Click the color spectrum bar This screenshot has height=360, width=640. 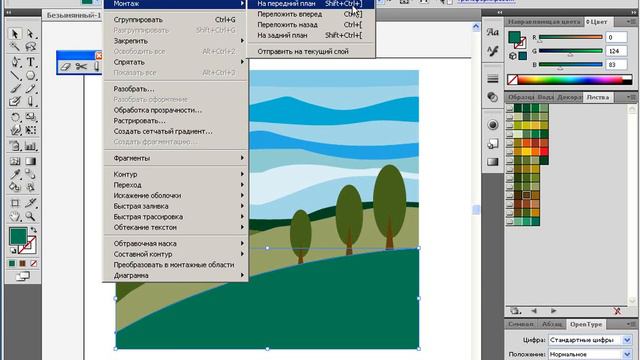pyautogui.click(x=575, y=80)
